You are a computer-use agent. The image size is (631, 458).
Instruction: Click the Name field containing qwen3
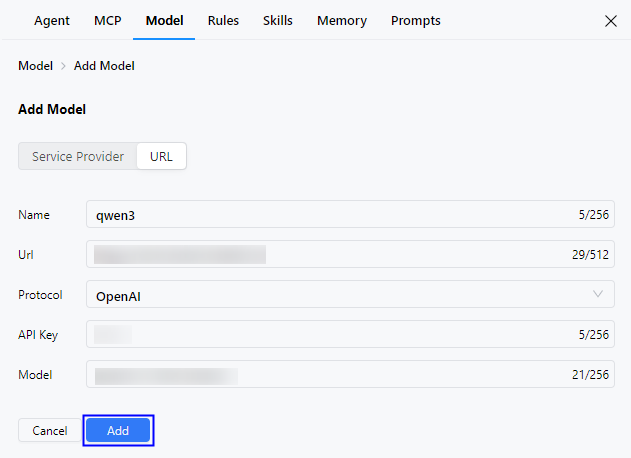coord(320,214)
